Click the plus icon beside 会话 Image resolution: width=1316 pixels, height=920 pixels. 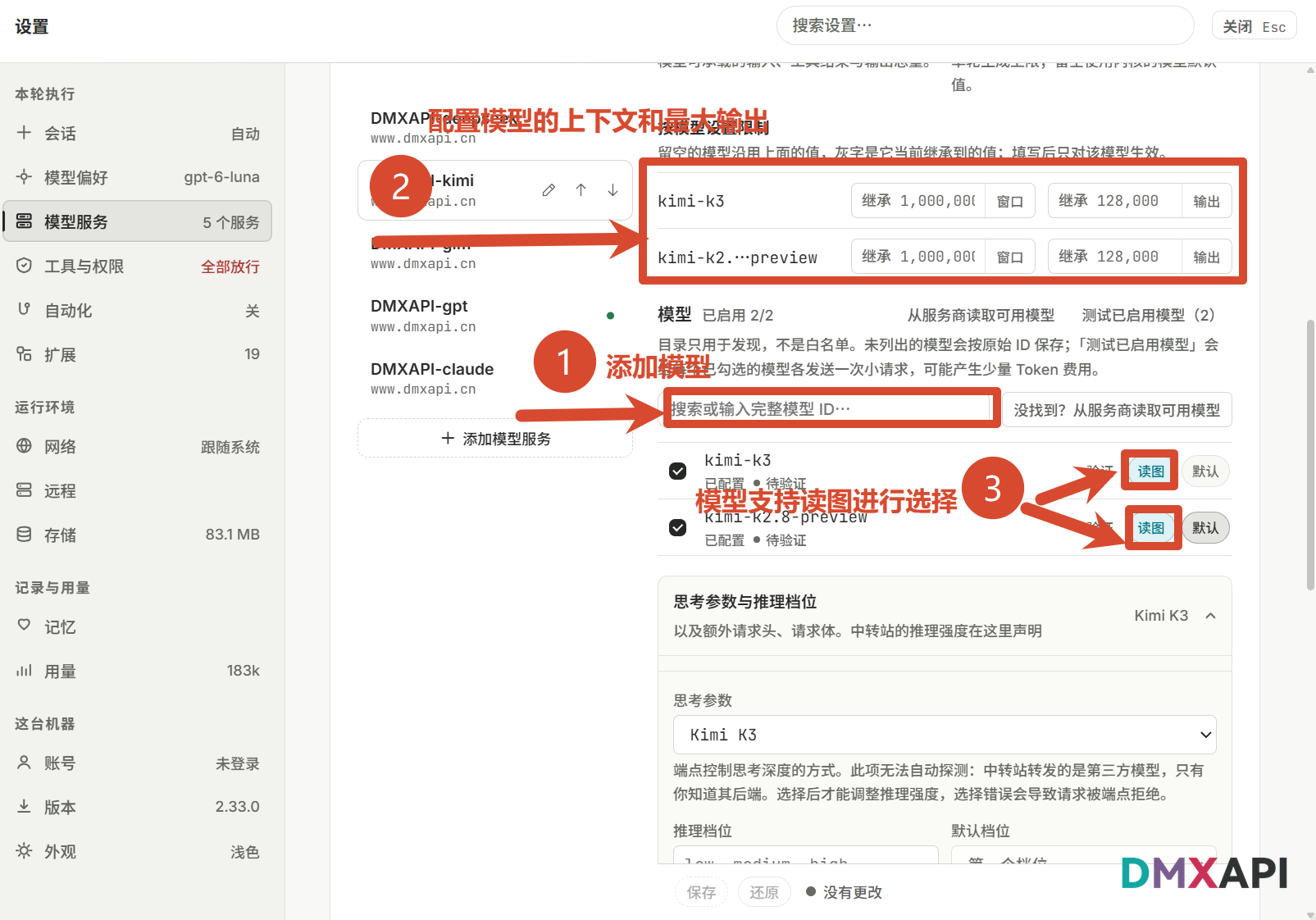pyautogui.click(x=25, y=133)
